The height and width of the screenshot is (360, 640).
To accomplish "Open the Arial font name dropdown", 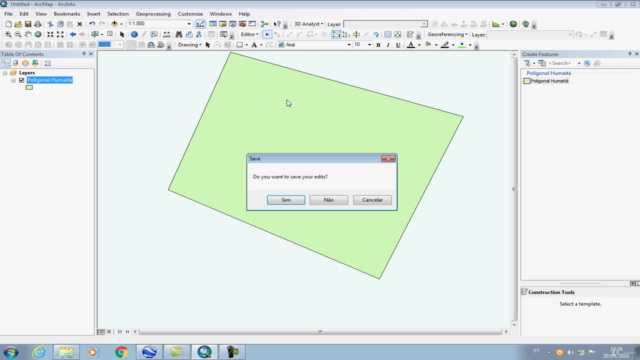I will (349, 45).
